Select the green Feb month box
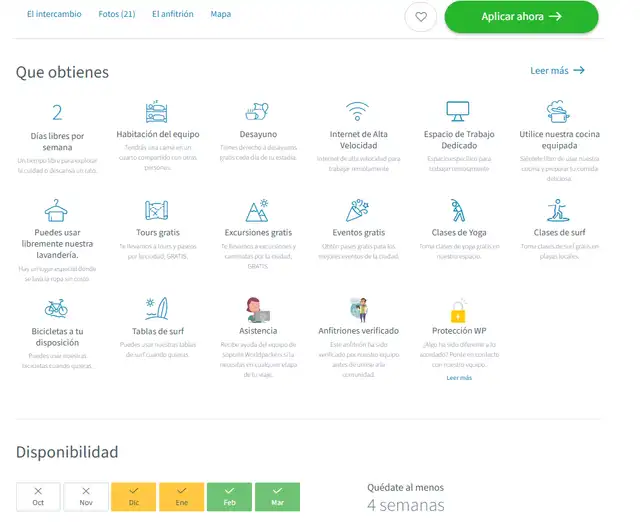 [229, 497]
